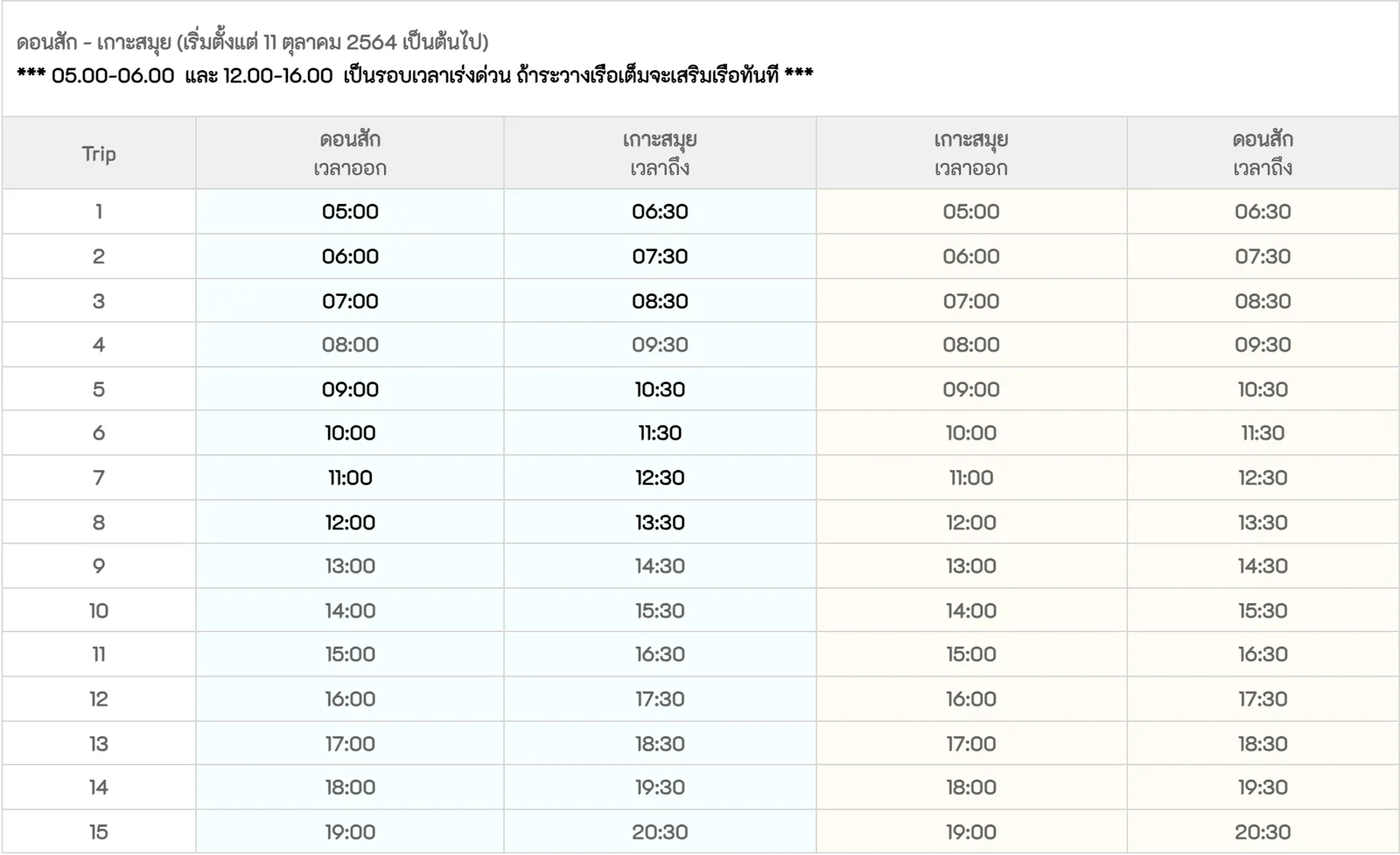
Task: Click the เกาะสมุย เวลาออก column header
Action: [971, 153]
